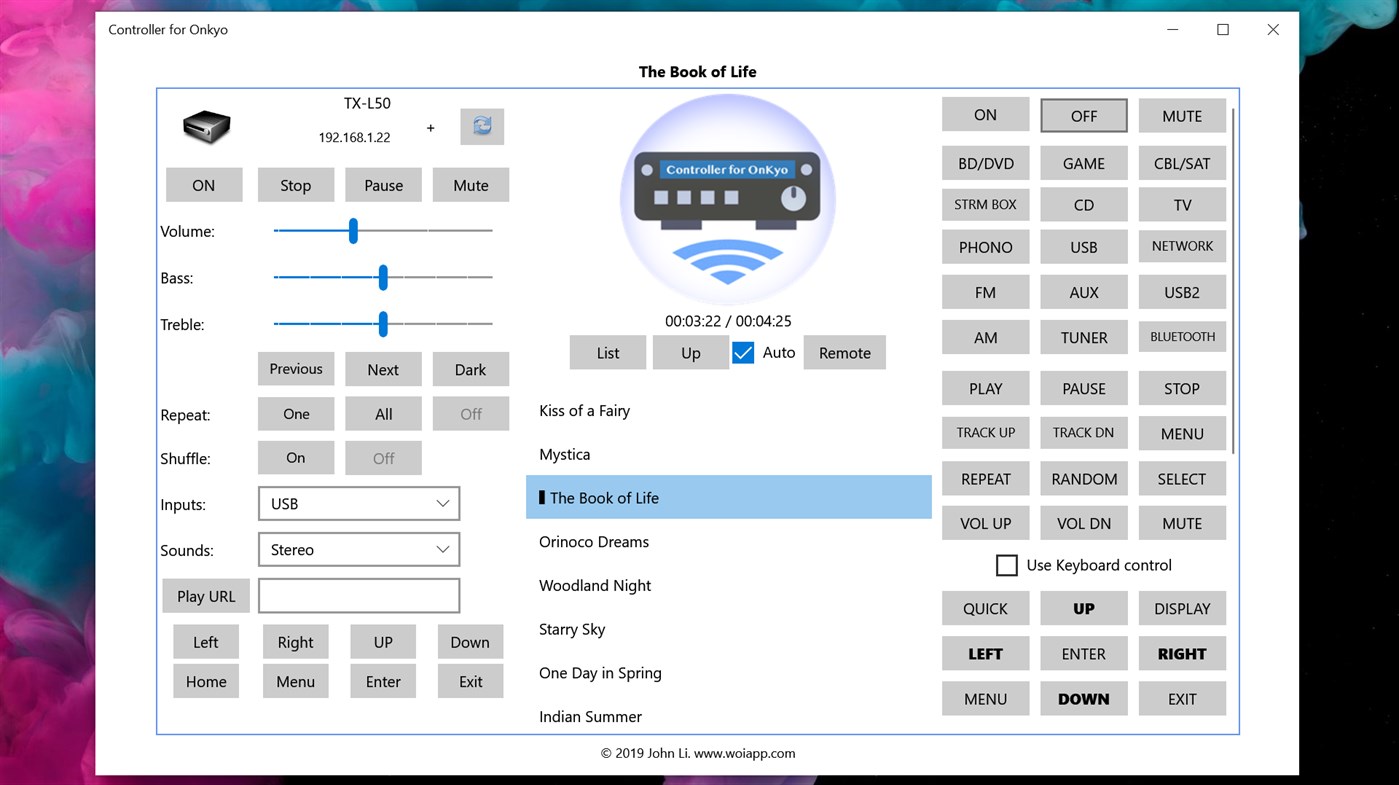Turn Shuffle On
The width and height of the screenshot is (1399, 785).
pos(295,457)
